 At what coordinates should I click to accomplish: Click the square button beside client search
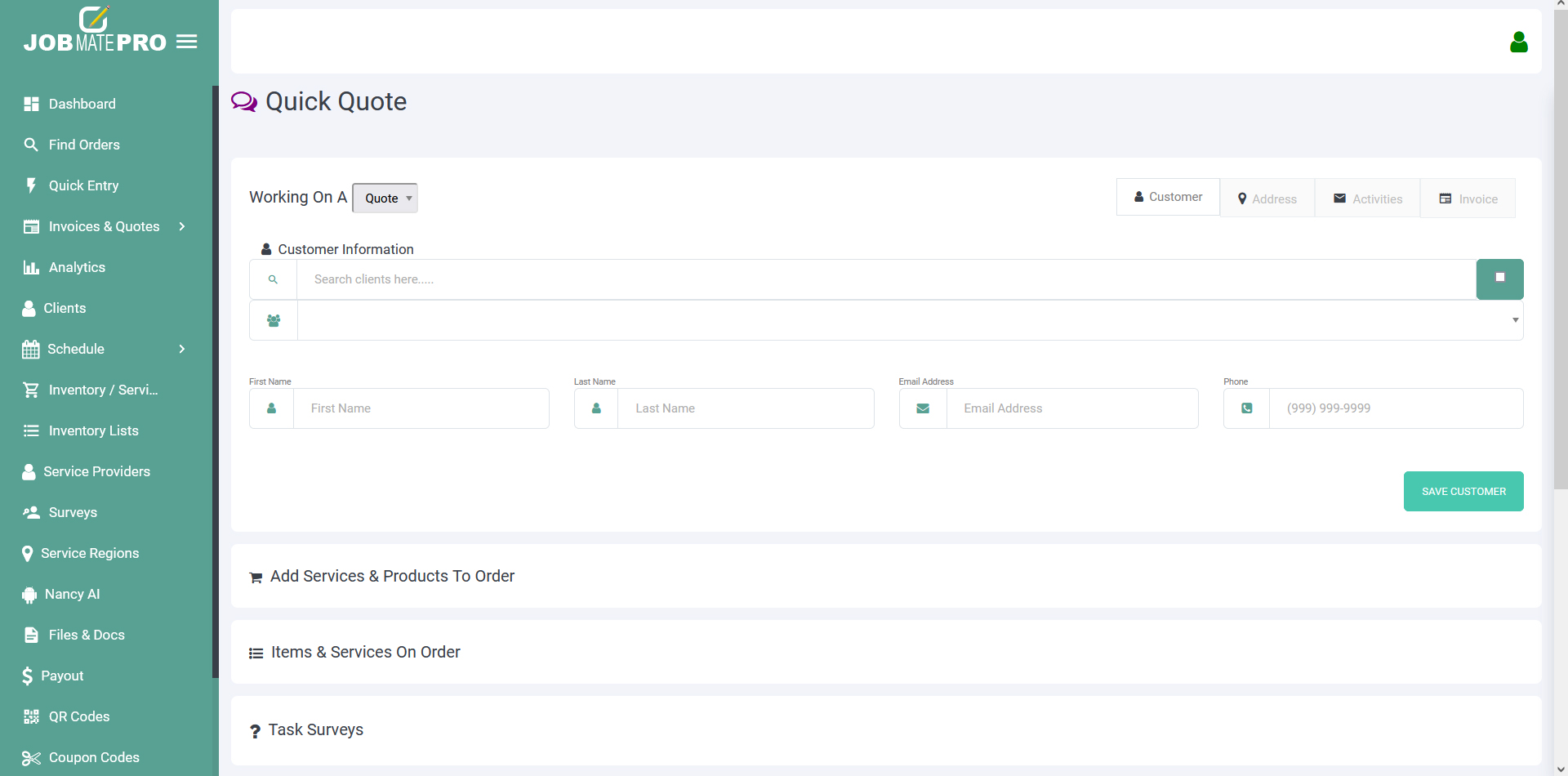coord(1499,279)
